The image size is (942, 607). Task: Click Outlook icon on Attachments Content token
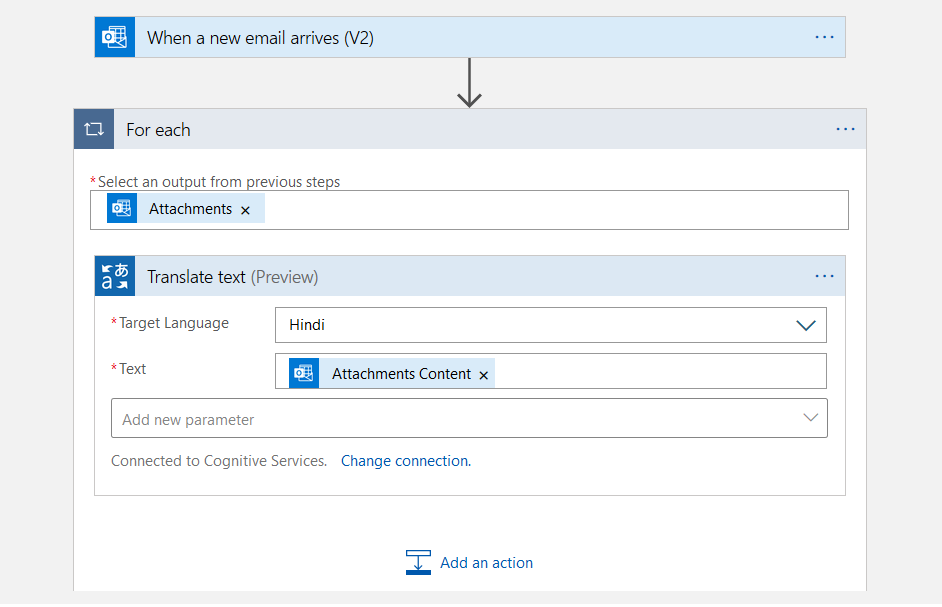(304, 373)
